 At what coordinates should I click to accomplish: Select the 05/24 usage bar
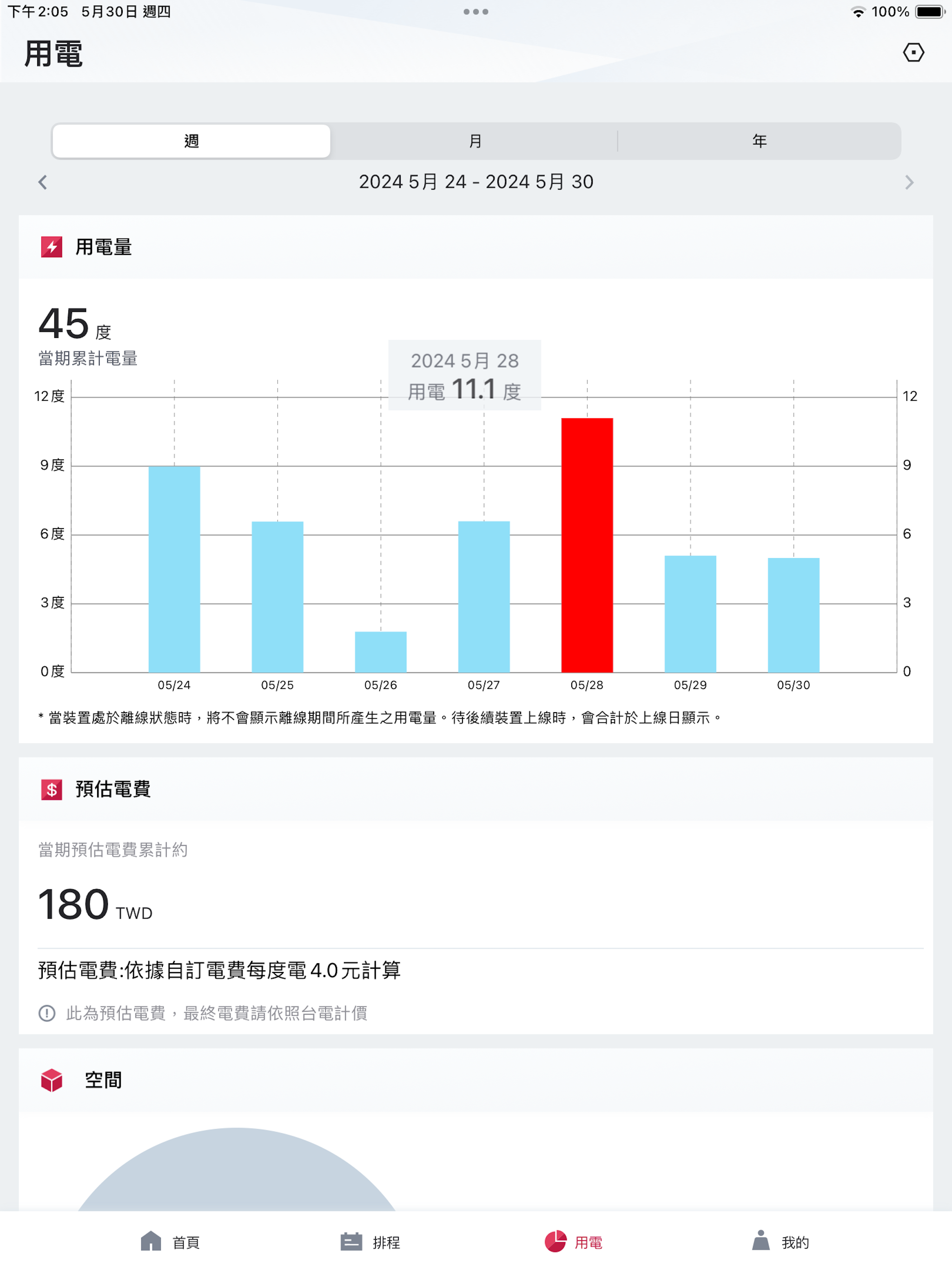point(175,569)
